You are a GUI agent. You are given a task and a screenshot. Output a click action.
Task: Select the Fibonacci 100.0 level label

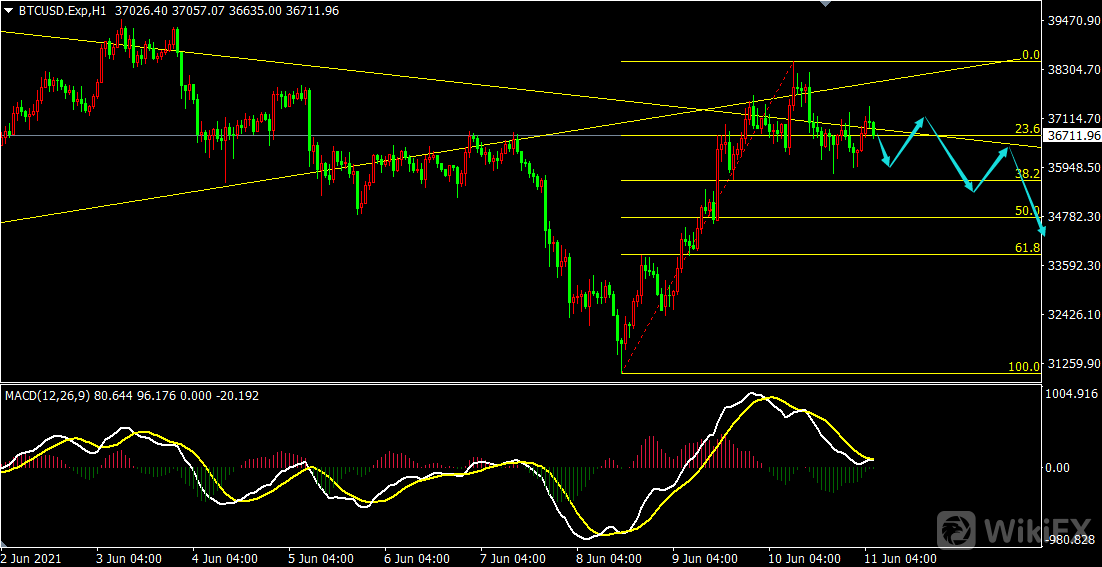[1023, 367]
